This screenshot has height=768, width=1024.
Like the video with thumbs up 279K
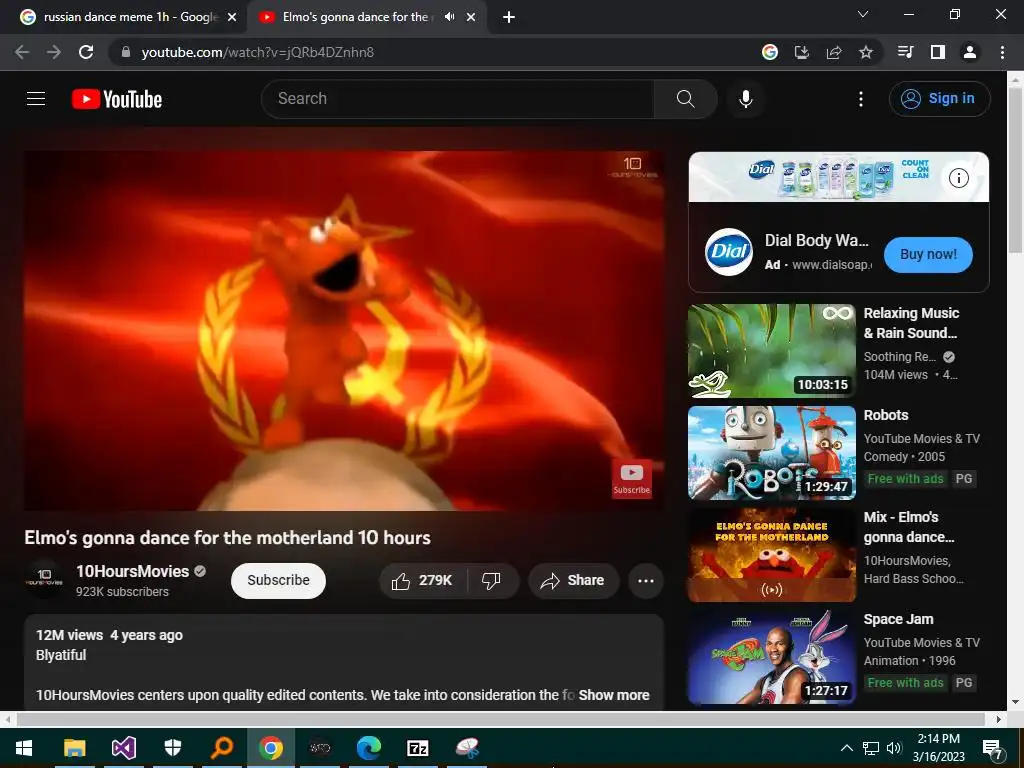point(422,581)
